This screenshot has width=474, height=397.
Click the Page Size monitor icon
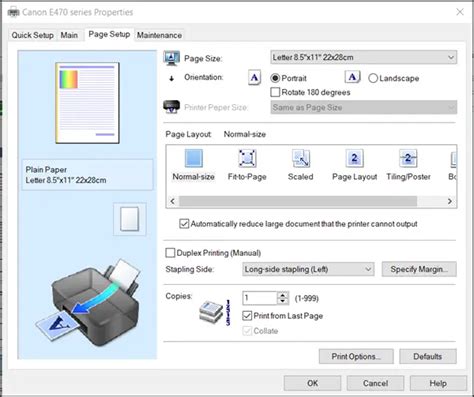pyautogui.click(x=172, y=58)
